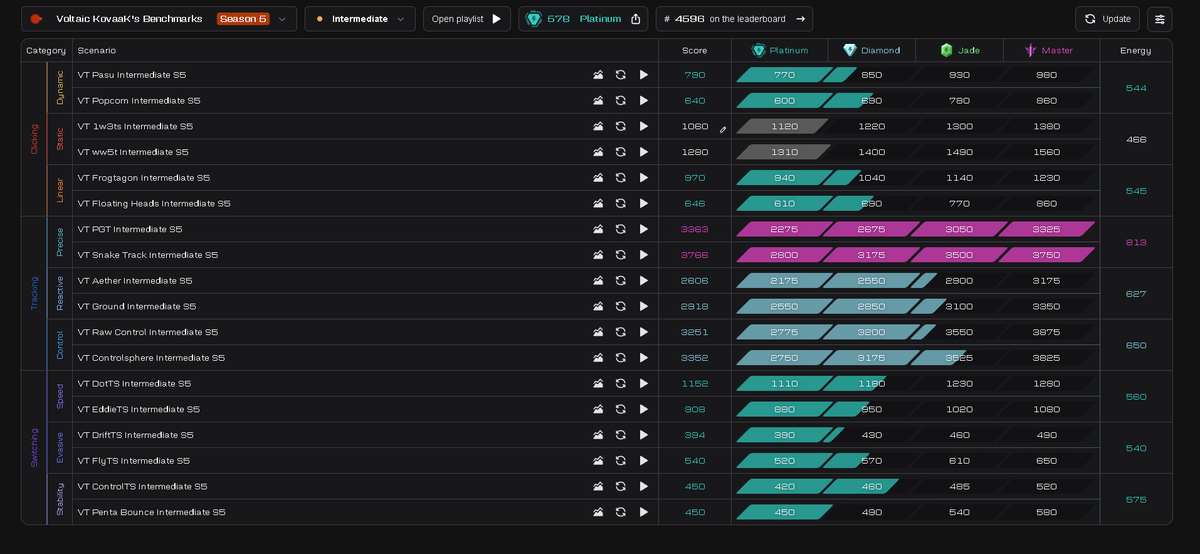Image resolution: width=1200 pixels, height=554 pixels.
Task: Click the 578 Platinum rank badge
Action: point(584,19)
